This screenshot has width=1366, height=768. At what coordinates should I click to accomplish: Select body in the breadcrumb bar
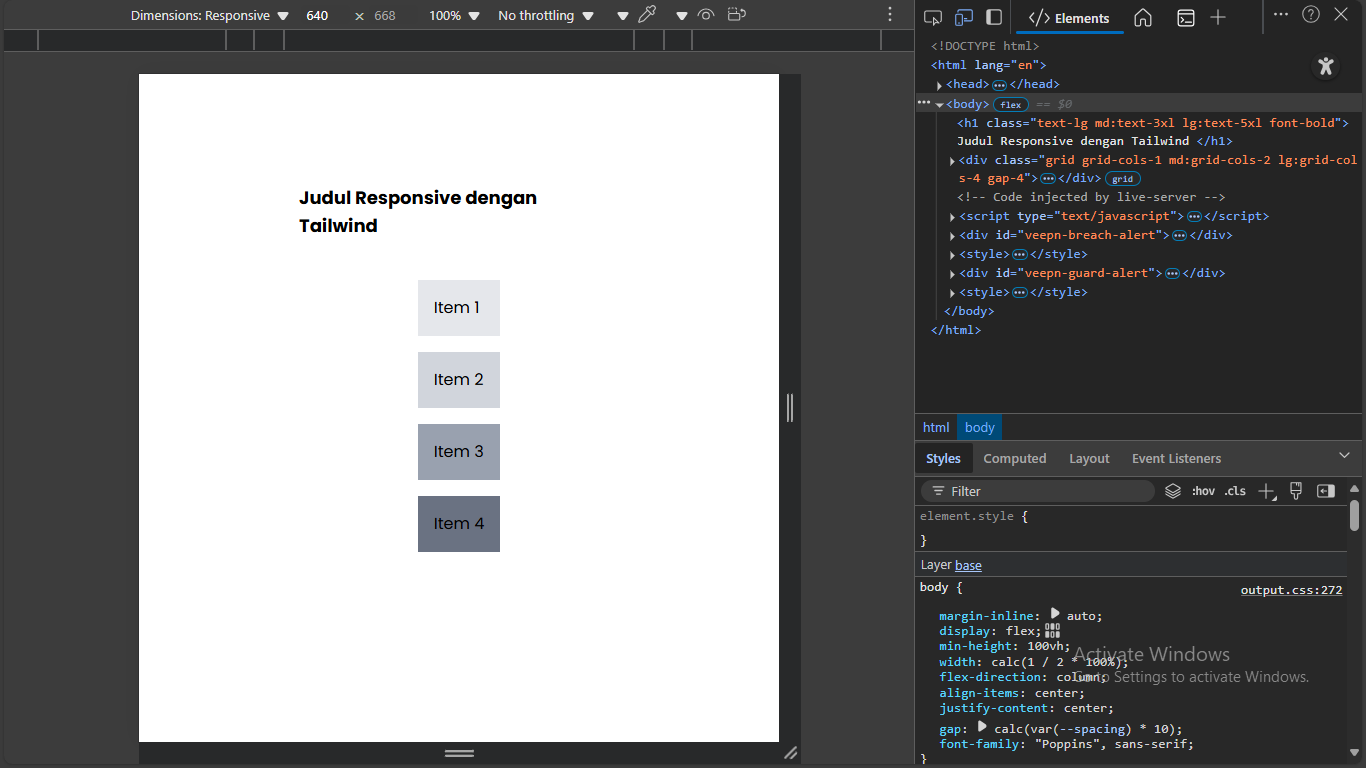[x=980, y=427]
